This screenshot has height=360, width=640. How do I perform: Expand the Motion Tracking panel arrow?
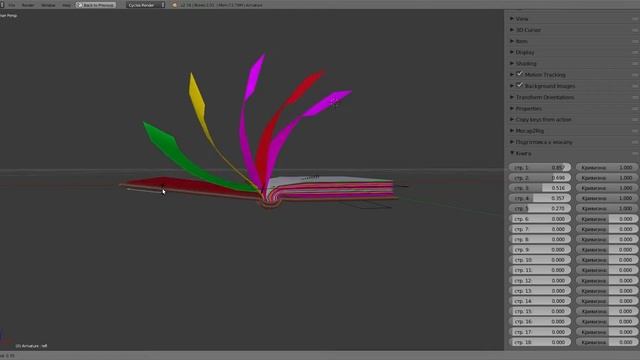(512, 75)
